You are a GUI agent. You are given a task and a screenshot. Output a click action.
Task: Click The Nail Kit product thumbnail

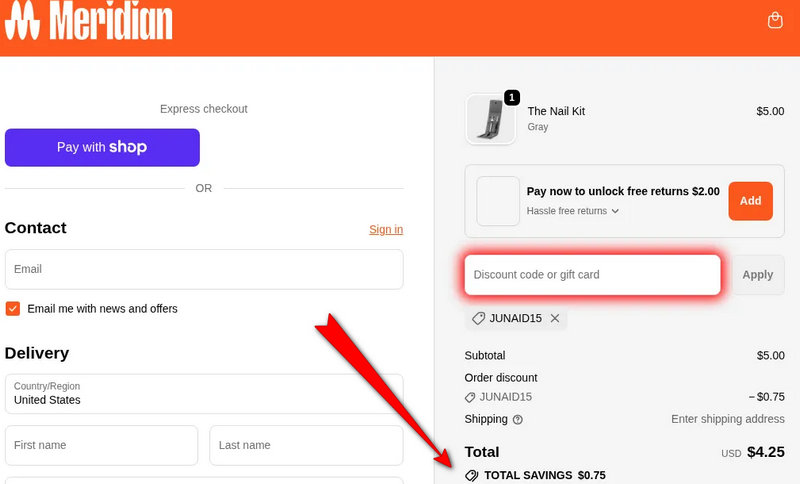pyautogui.click(x=490, y=120)
